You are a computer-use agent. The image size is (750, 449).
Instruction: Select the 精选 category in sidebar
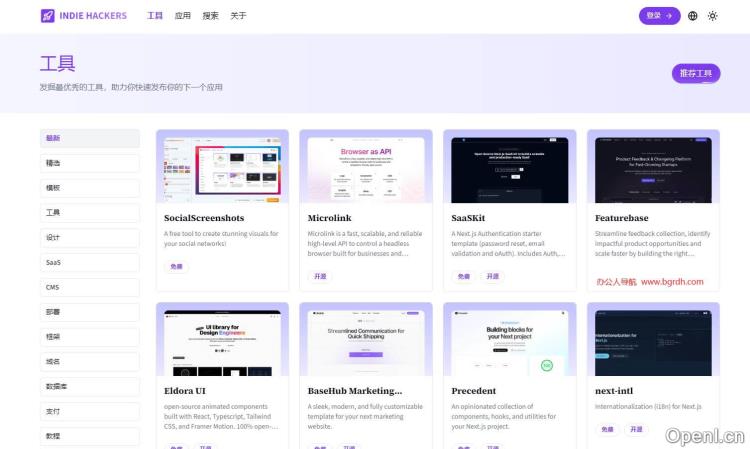(89, 163)
